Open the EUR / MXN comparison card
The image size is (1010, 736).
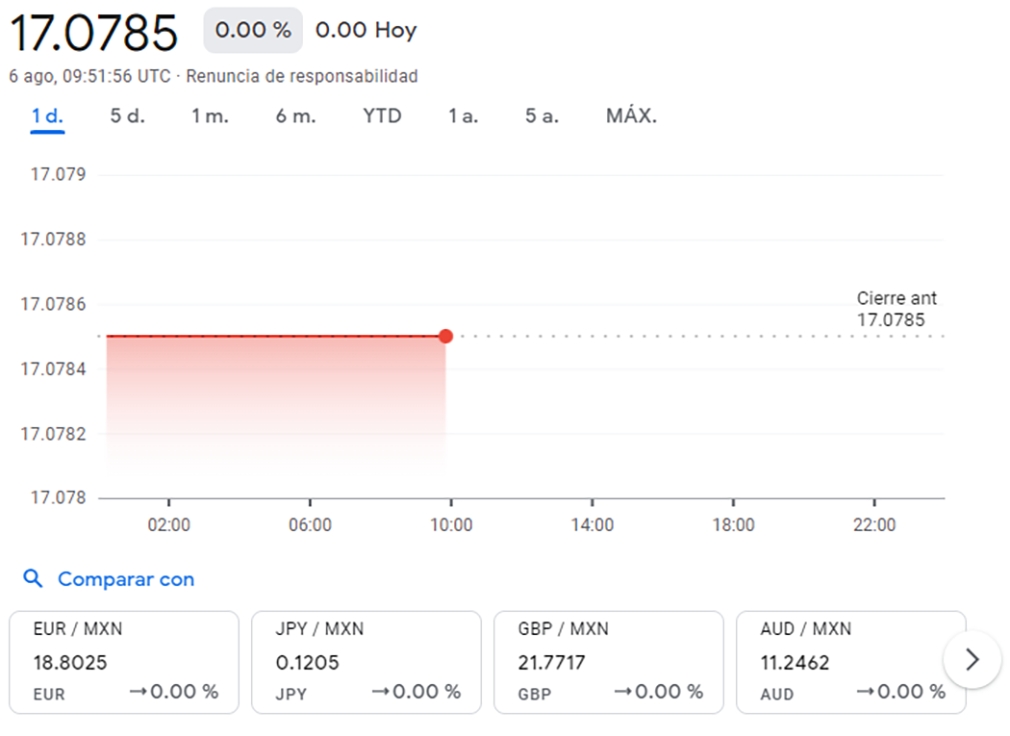click(x=124, y=662)
